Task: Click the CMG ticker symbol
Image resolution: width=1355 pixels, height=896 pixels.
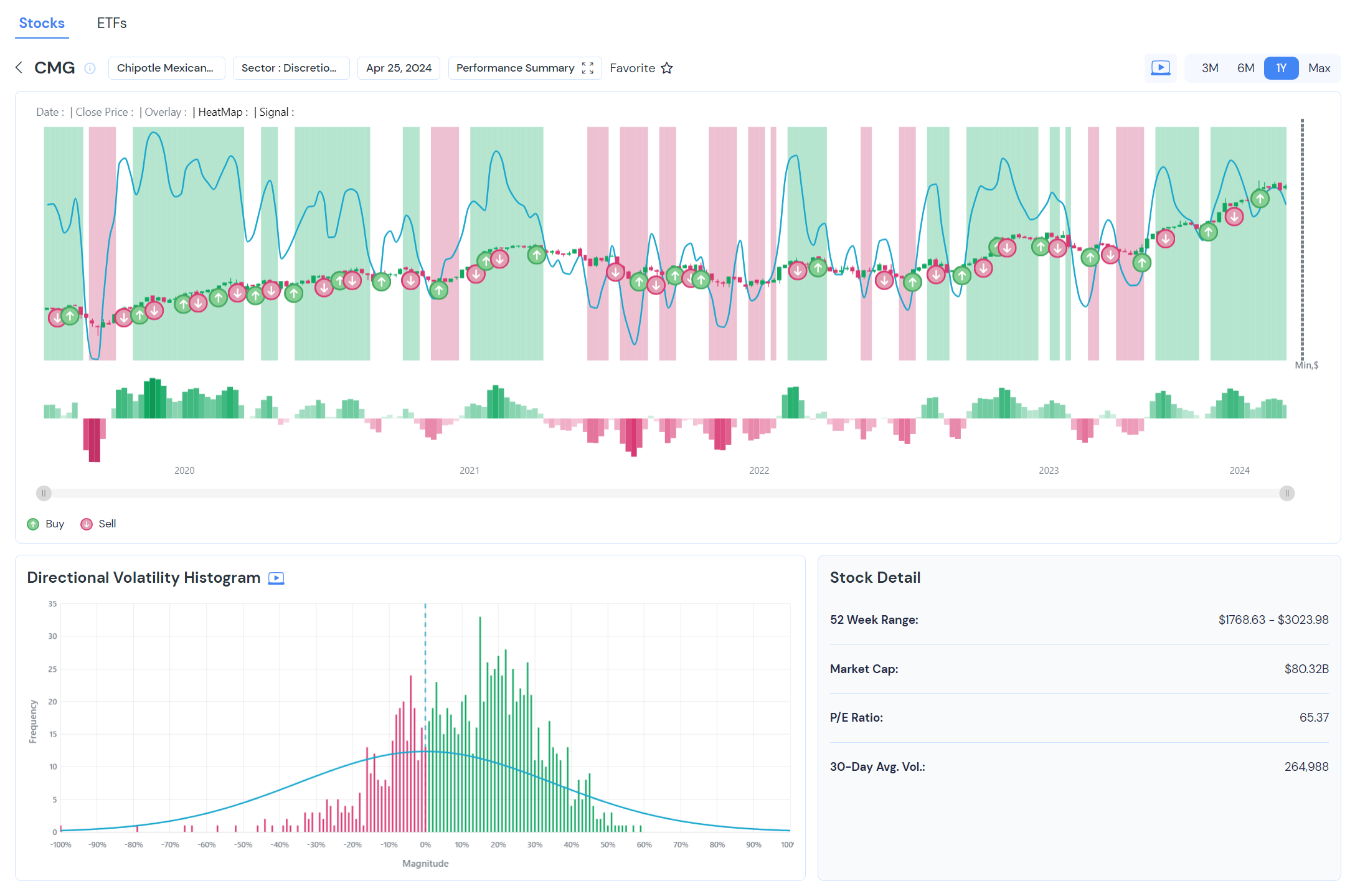Action: 55,68
